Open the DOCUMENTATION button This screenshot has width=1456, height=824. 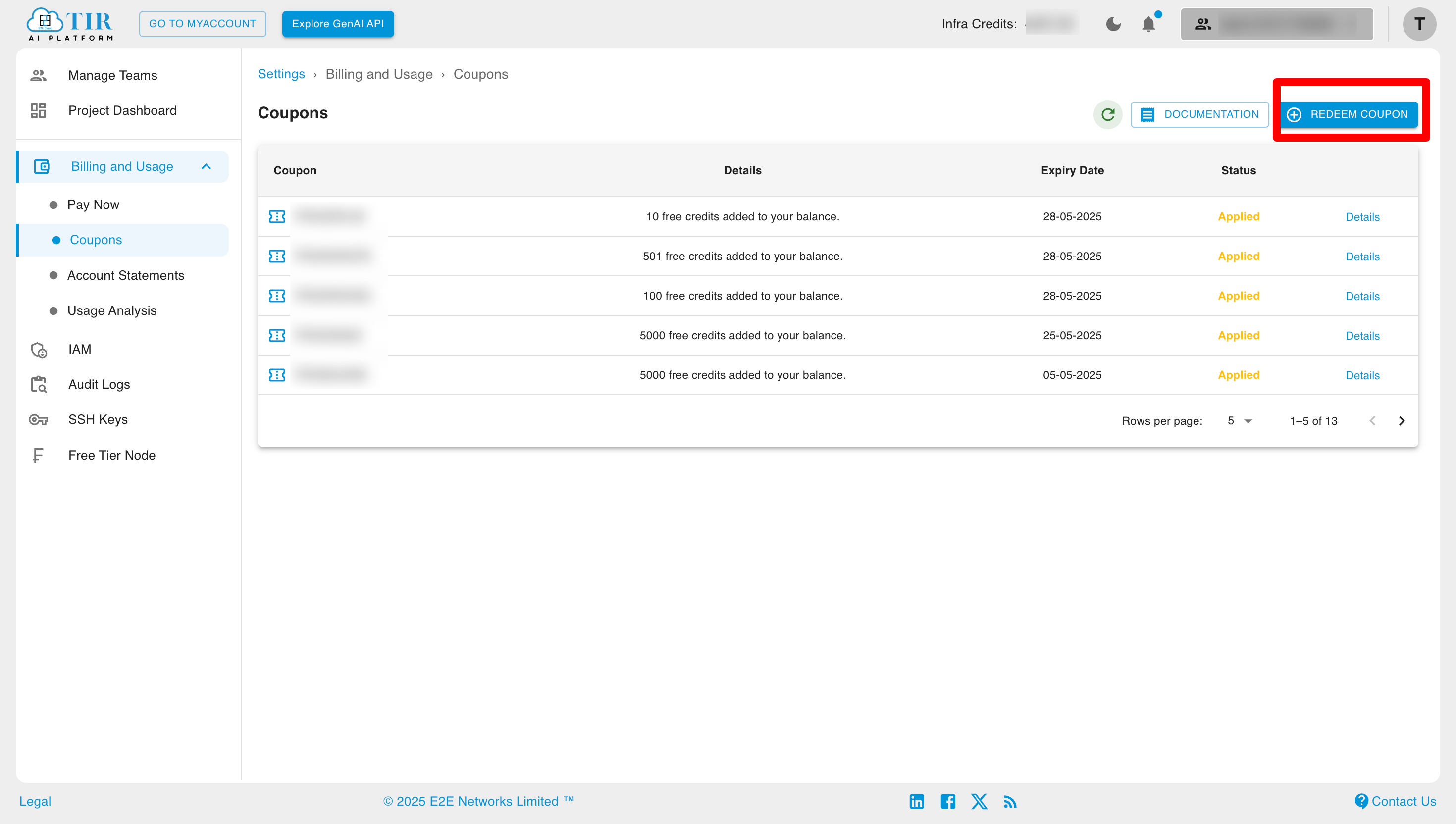(1199, 114)
